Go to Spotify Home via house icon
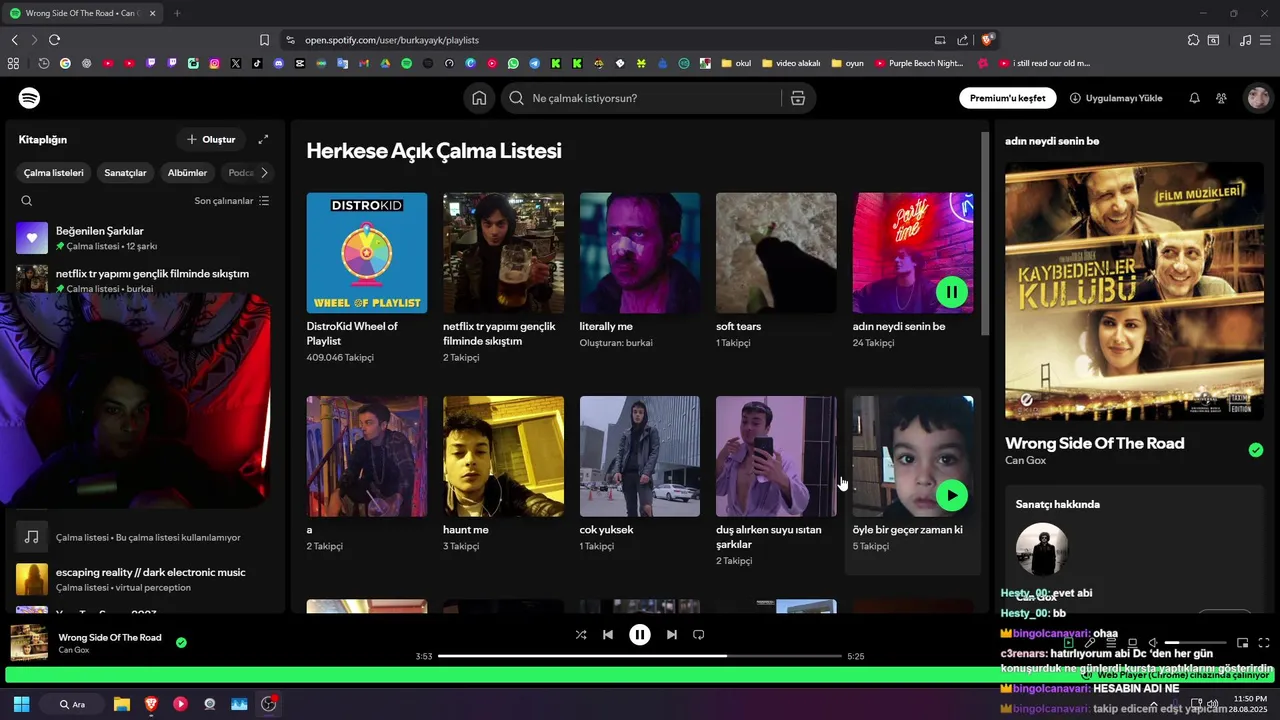 [x=479, y=98]
